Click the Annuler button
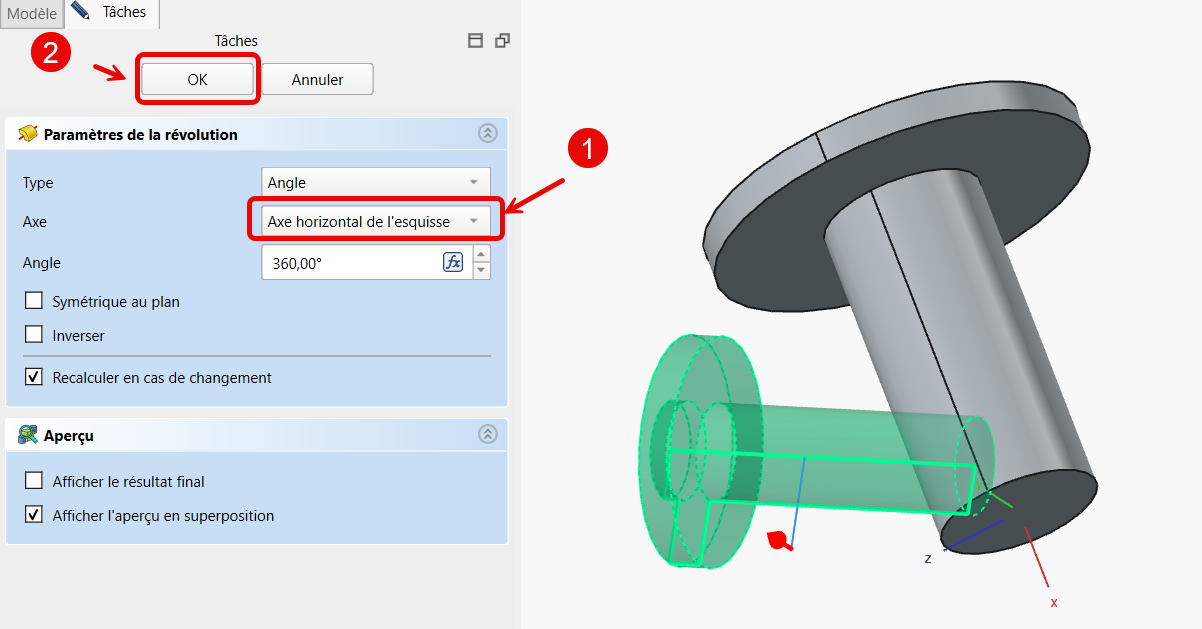 (x=317, y=80)
